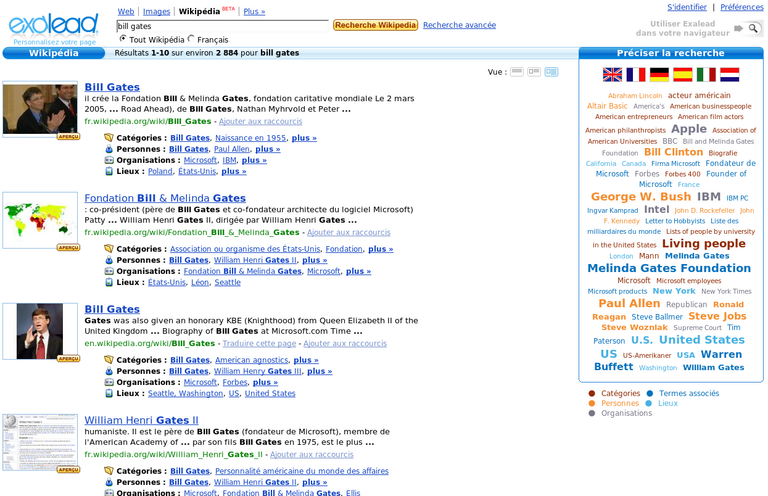Select Tout Wikipédia radio option
The height and width of the screenshot is (496, 768).
click(122, 38)
